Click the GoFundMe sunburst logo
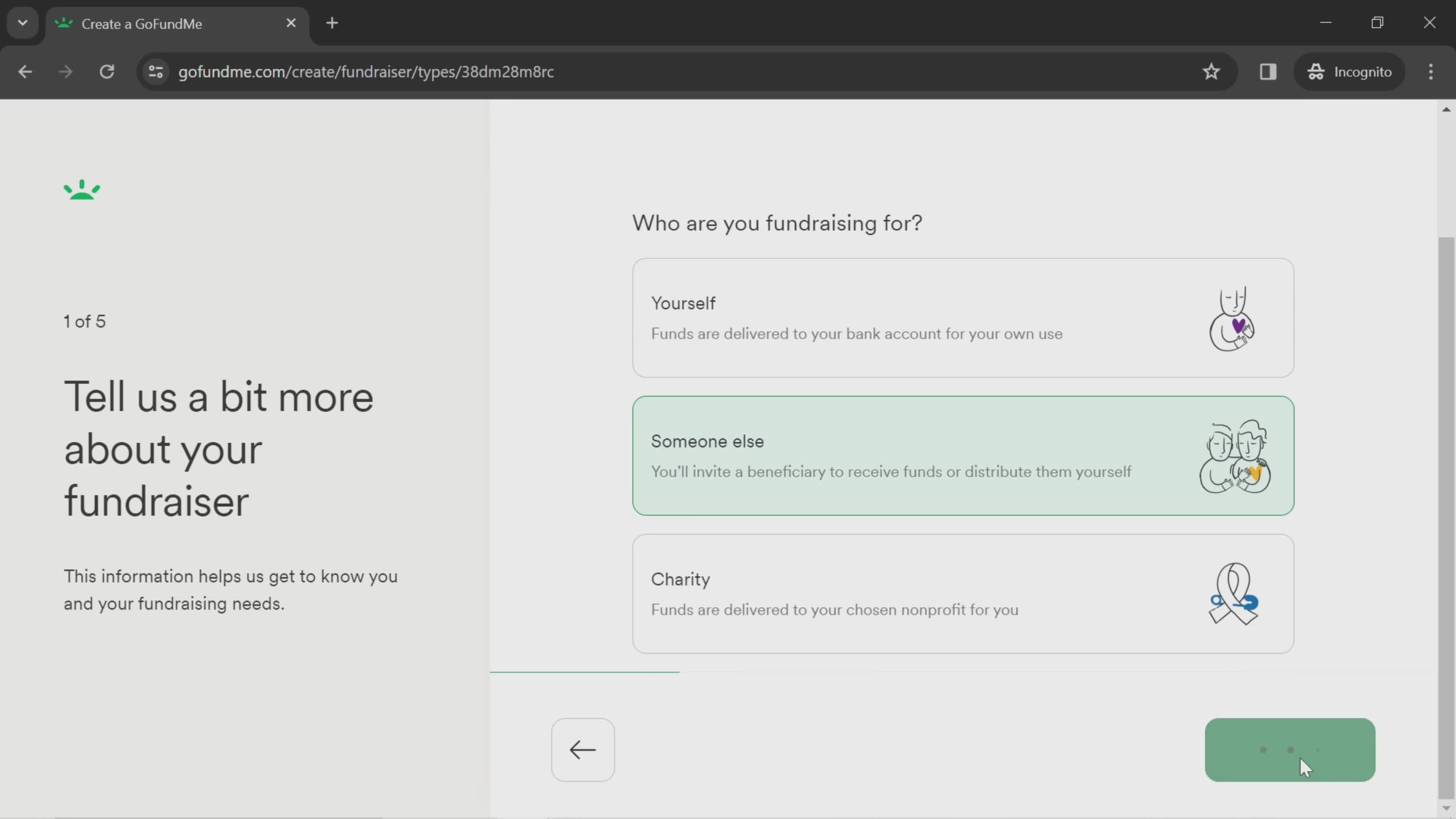This screenshot has width=1456, height=819. 82,190
